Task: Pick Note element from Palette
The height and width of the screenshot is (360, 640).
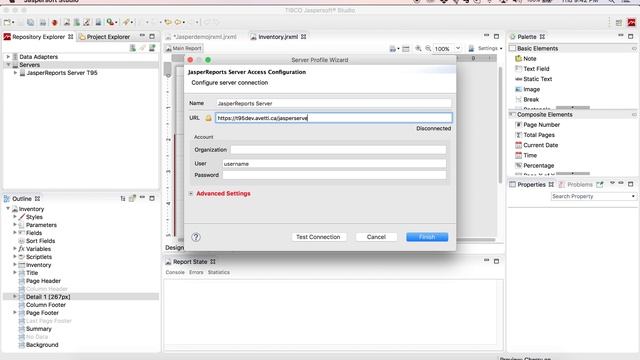Action: [x=529, y=58]
